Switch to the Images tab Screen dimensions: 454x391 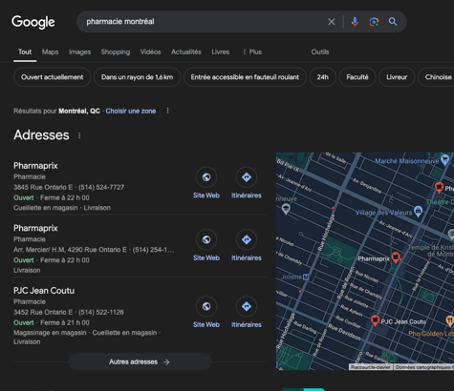pyautogui.click(x=80, y=52)
